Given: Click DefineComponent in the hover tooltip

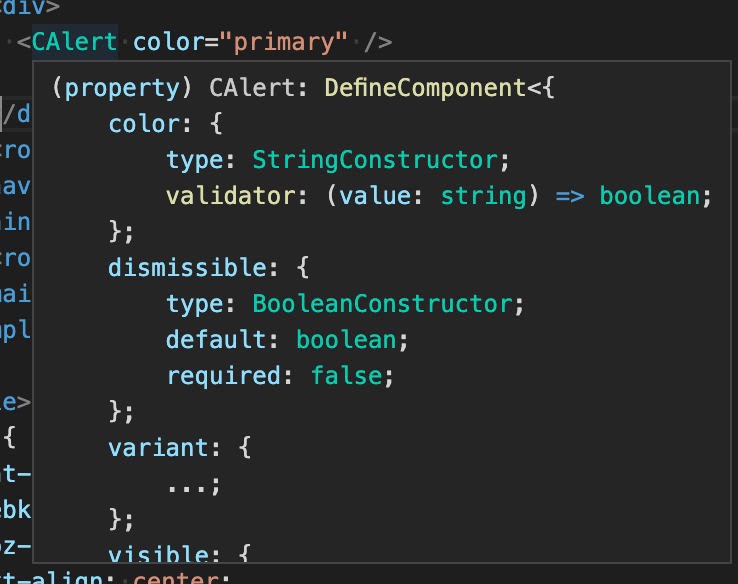Looking at the screenshot, I should pos(425,88).
